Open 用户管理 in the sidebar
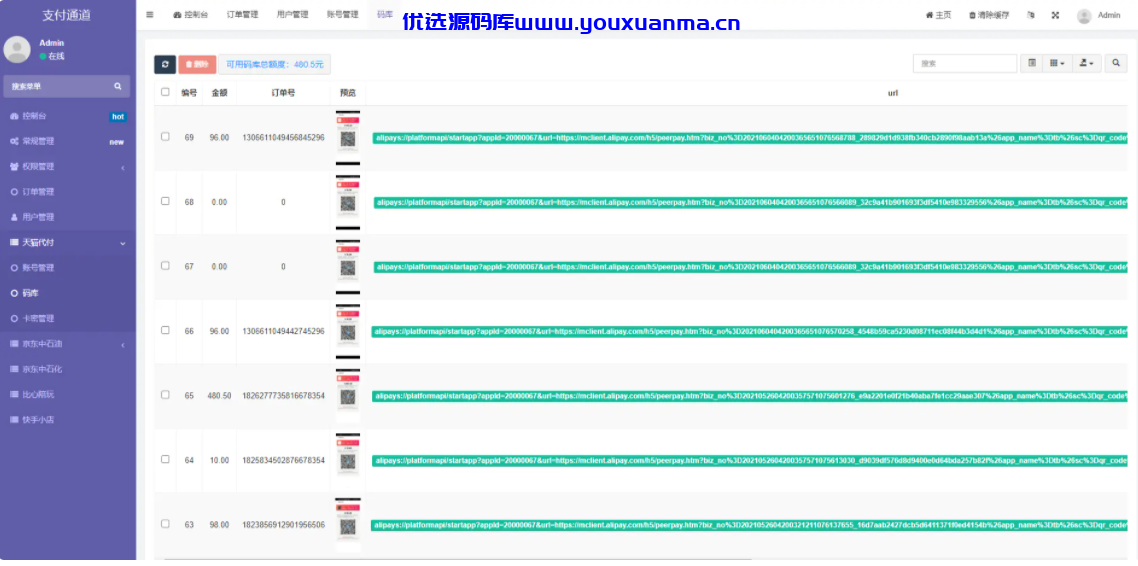This screenshot has width=1138, height=566. [x=67, y=217]
